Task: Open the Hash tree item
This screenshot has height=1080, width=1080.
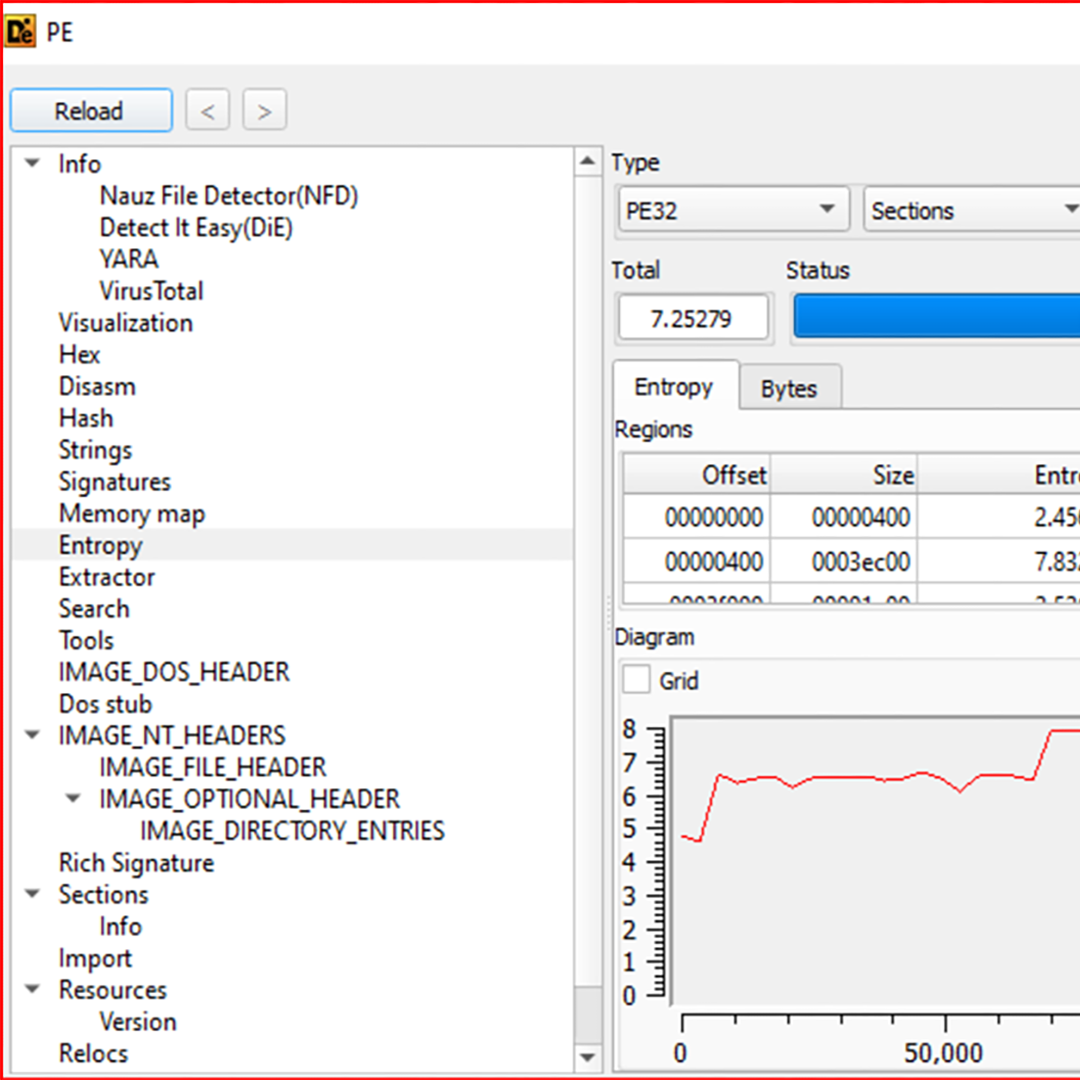Action: pos(86,418)
